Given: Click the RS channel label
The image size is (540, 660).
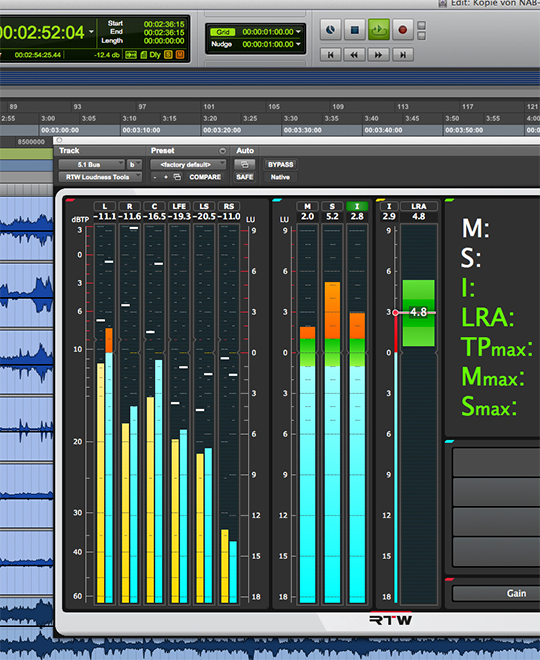Looking at the screenshot, I should [229, 206].
